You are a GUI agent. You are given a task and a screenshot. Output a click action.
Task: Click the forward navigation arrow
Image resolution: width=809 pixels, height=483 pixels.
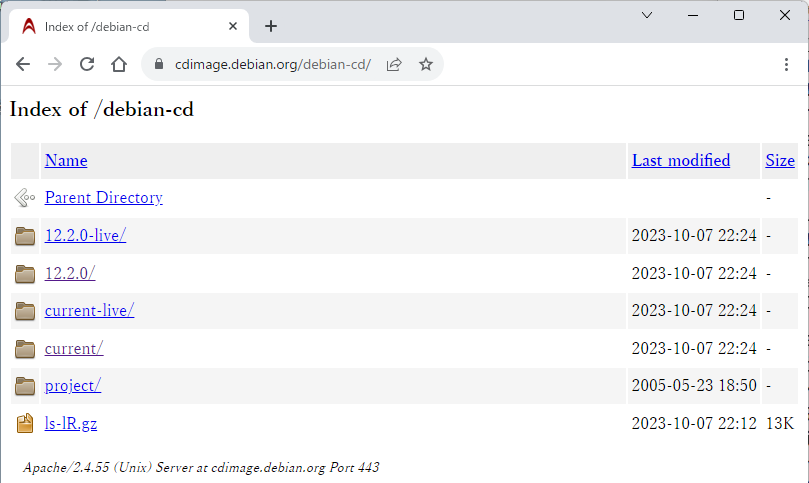click(x=55, y=65)
